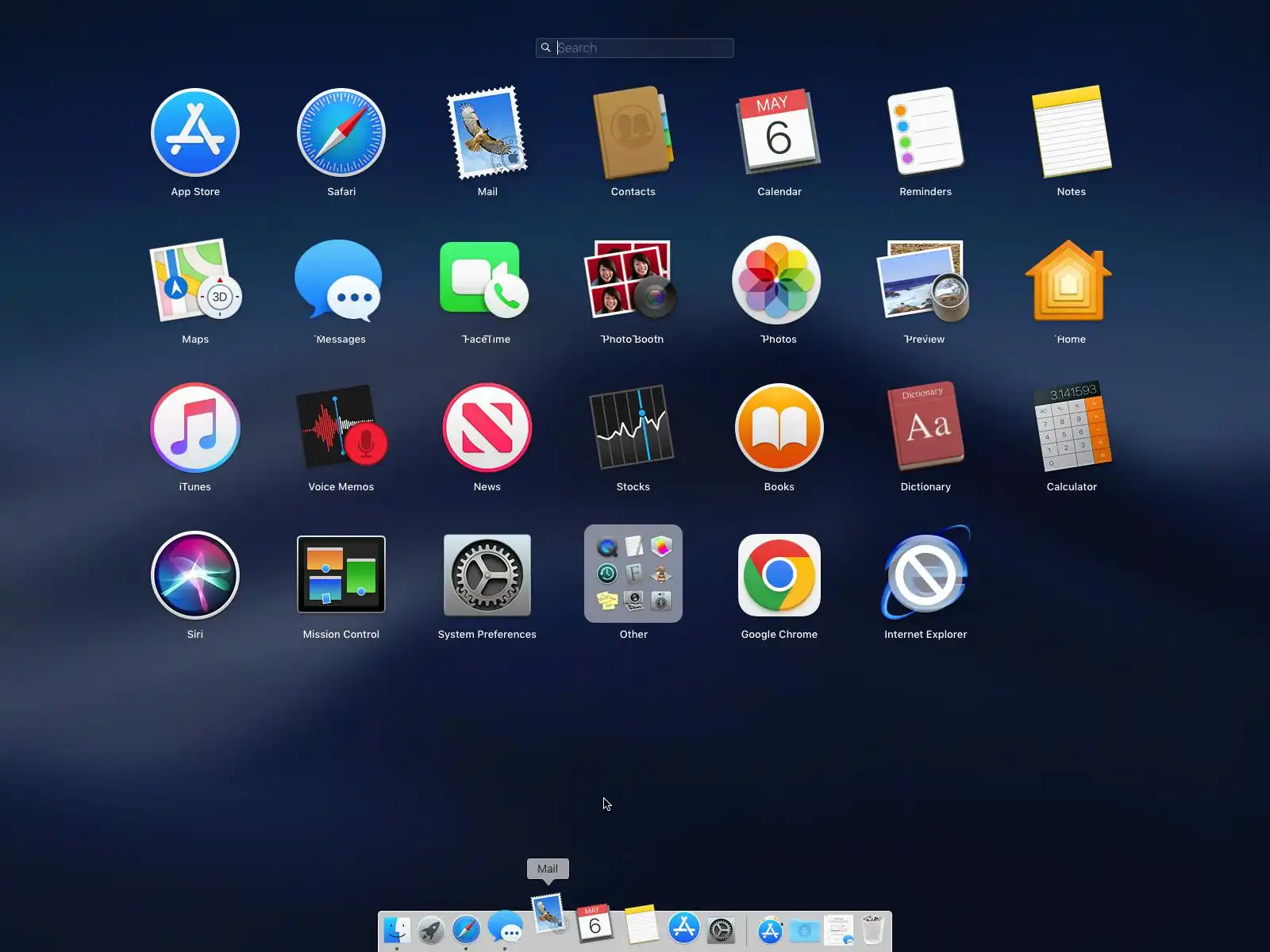Expand the Other apps folder

click(633, 574)
